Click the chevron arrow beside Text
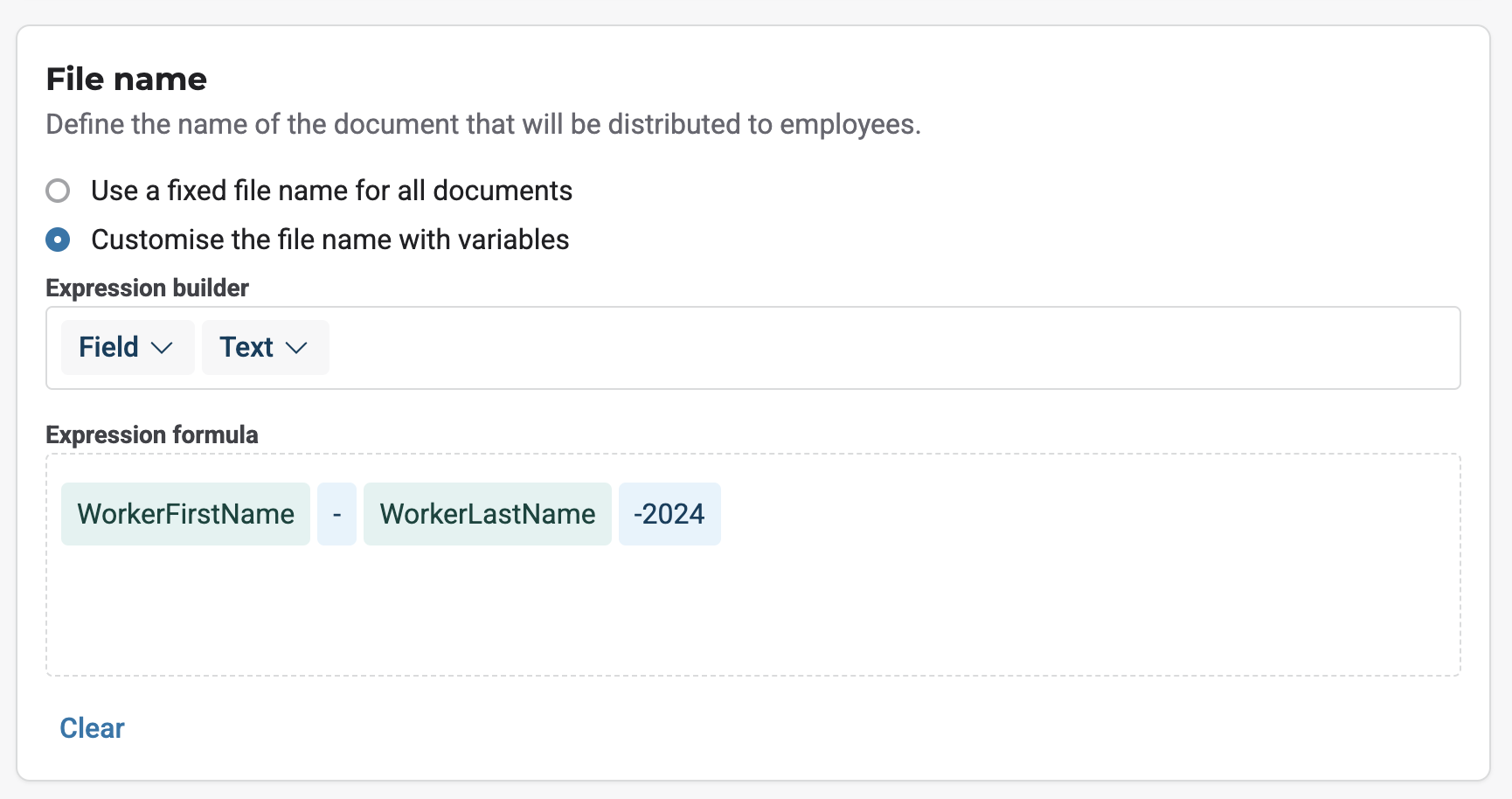The width and height of the screenshot is (1512, 799). point(297,348)
